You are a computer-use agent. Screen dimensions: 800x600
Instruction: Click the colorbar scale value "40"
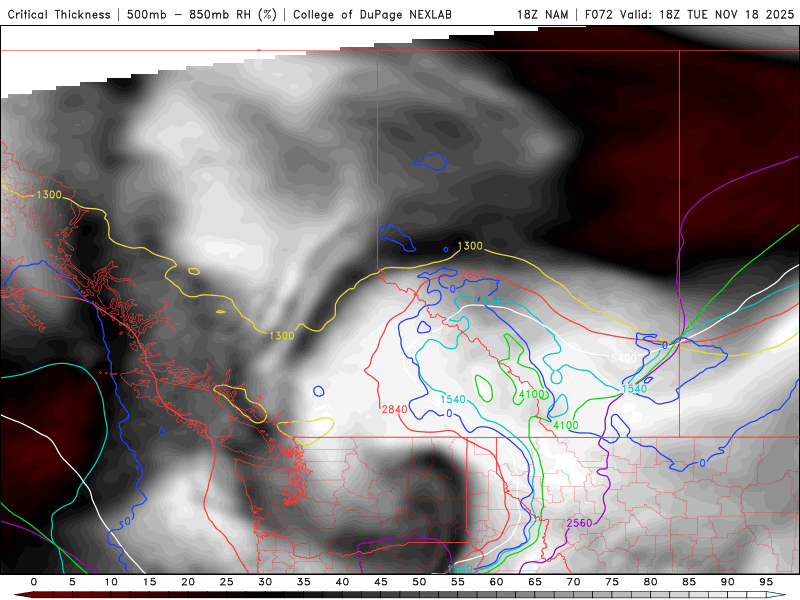[x=342, y=582]
